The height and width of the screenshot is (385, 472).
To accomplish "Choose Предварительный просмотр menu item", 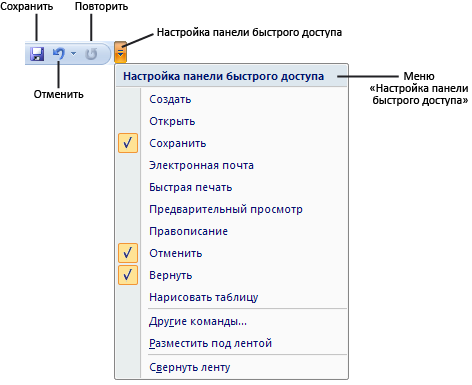I will 231,209.
